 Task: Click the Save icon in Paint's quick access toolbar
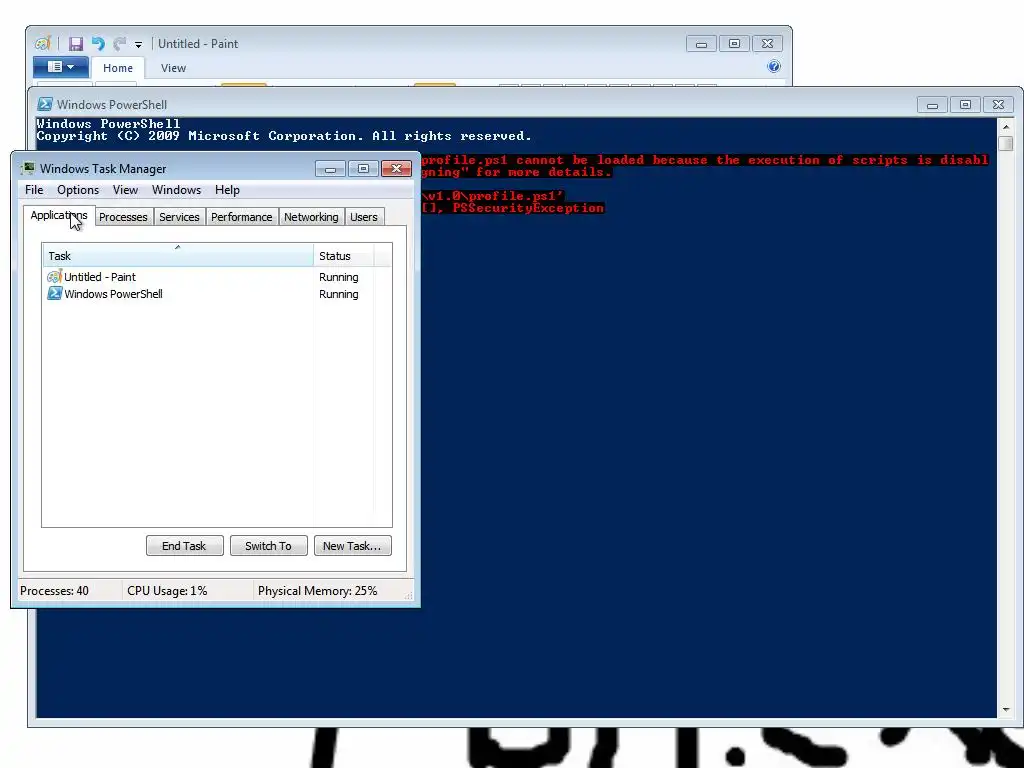(76, 44)
